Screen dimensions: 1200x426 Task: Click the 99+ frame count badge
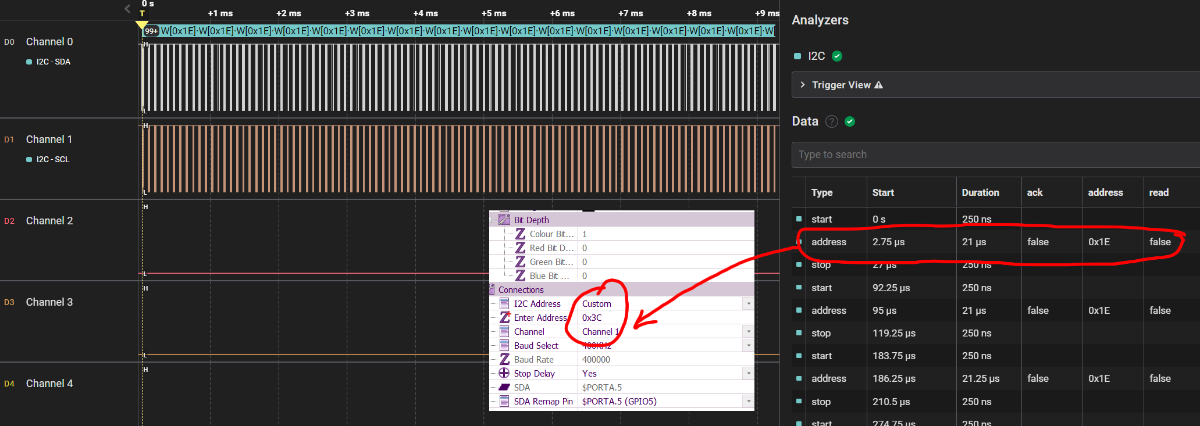(x=151, y=31)
